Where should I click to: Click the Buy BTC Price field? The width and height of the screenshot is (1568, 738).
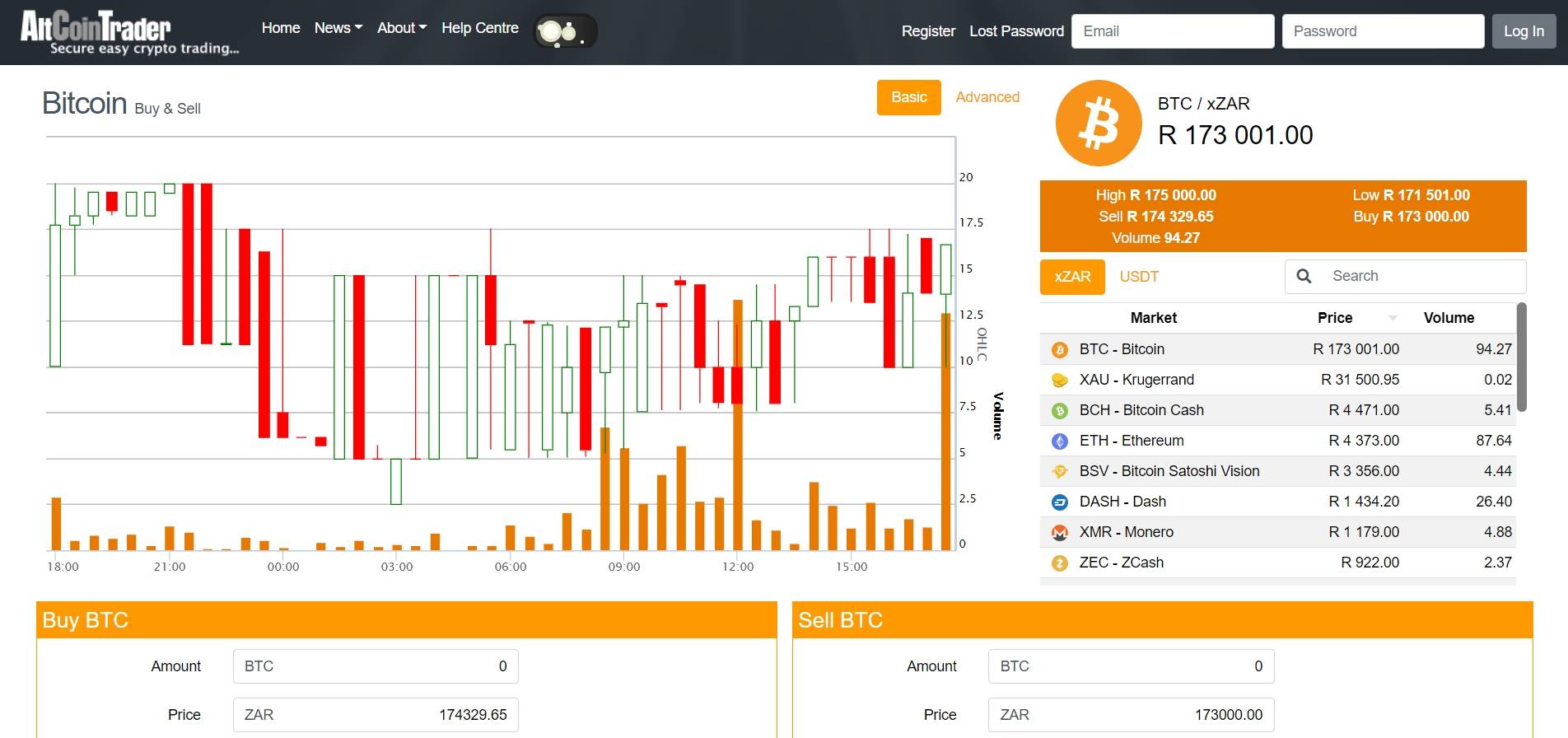[x=376, y=715]
